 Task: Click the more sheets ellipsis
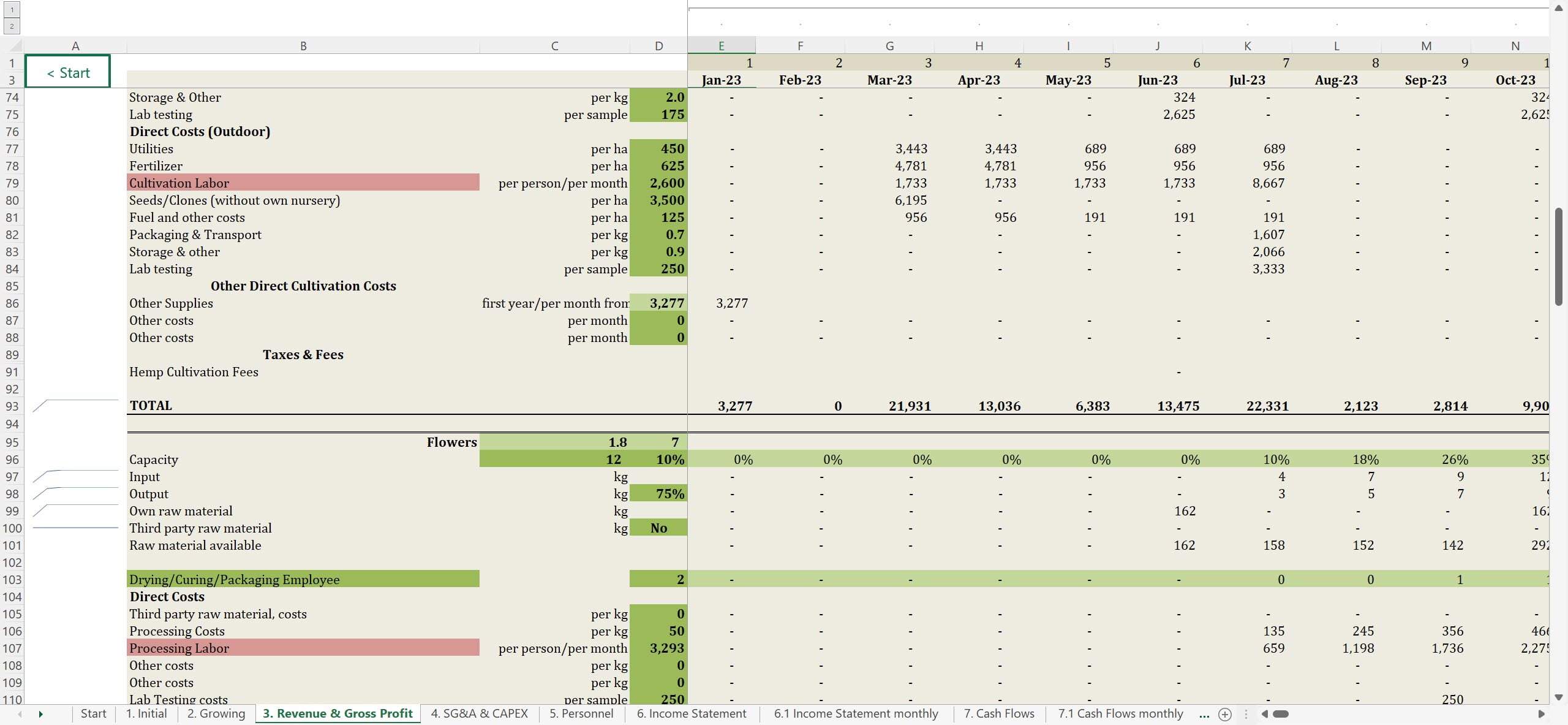click(1204, 714)
